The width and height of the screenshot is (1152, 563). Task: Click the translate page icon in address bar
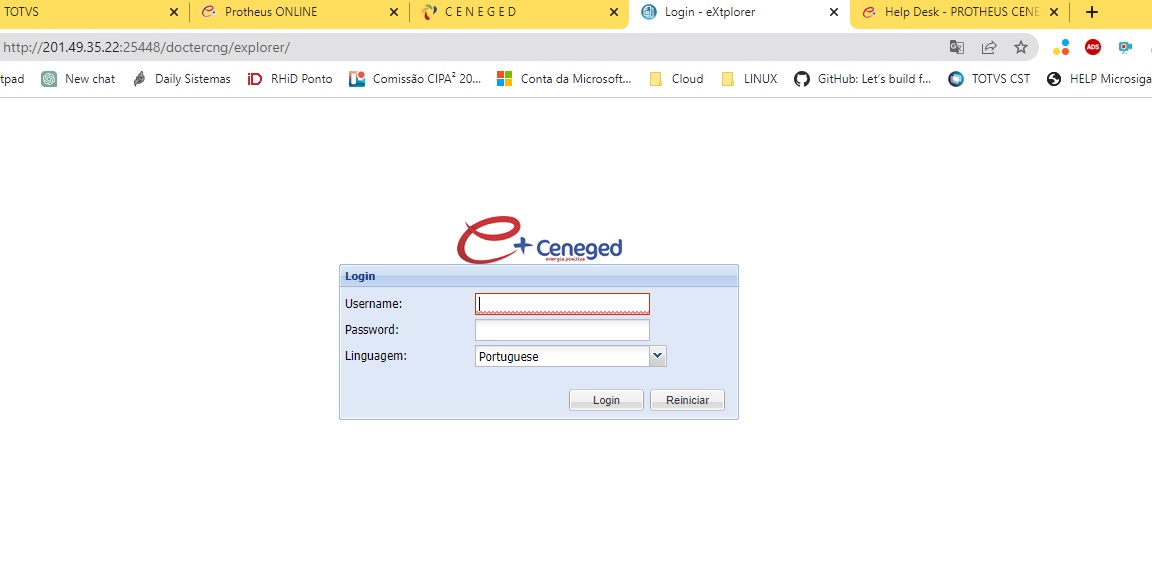[957, 47]
